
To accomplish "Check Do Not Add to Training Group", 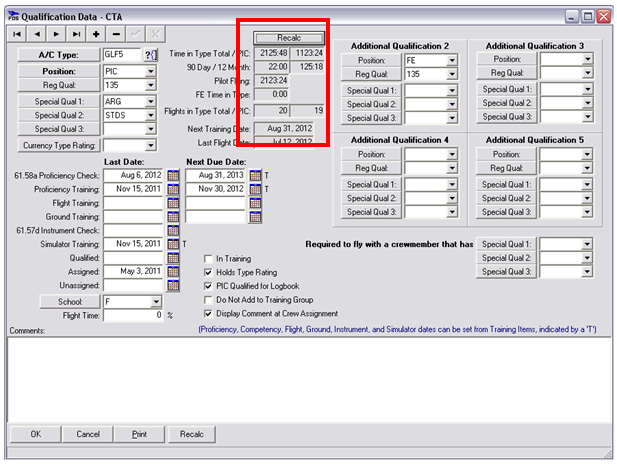I will [x=208, y=300].
